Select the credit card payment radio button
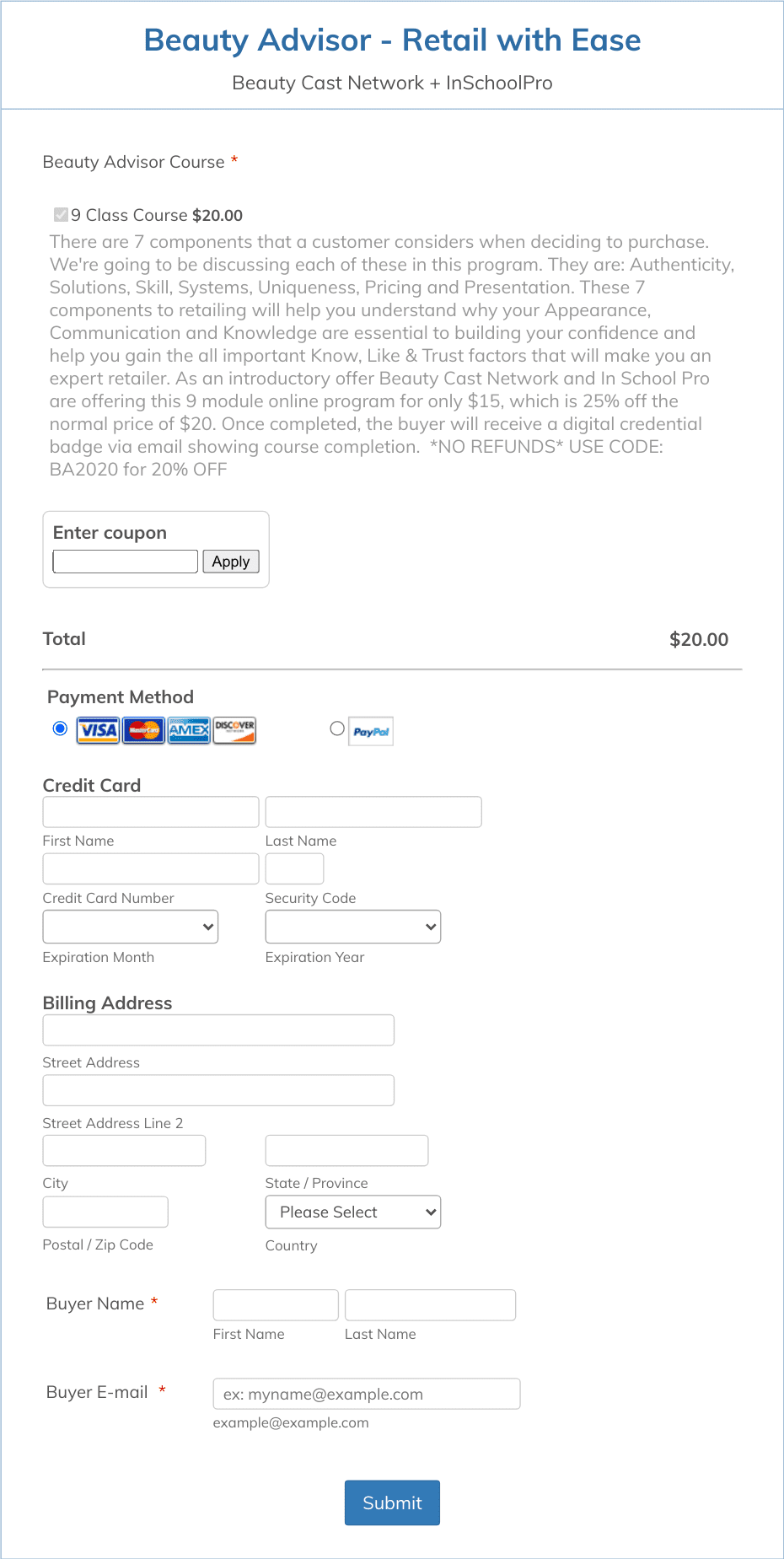The height and width of the screenshot is (1559, 784). tap(60, 728)
